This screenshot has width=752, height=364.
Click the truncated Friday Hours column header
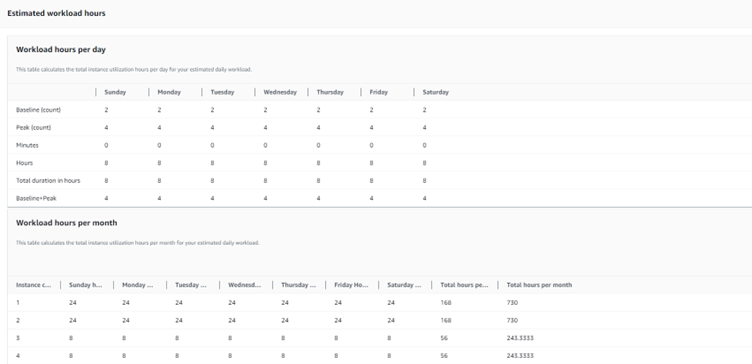tap(351, 285)
